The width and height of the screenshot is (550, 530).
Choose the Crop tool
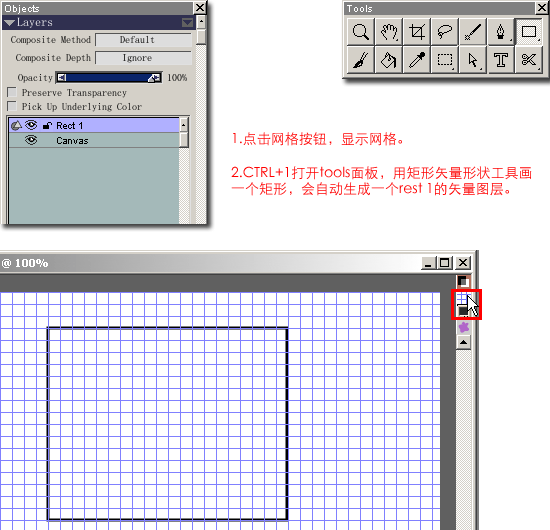(x=417, y=32)
